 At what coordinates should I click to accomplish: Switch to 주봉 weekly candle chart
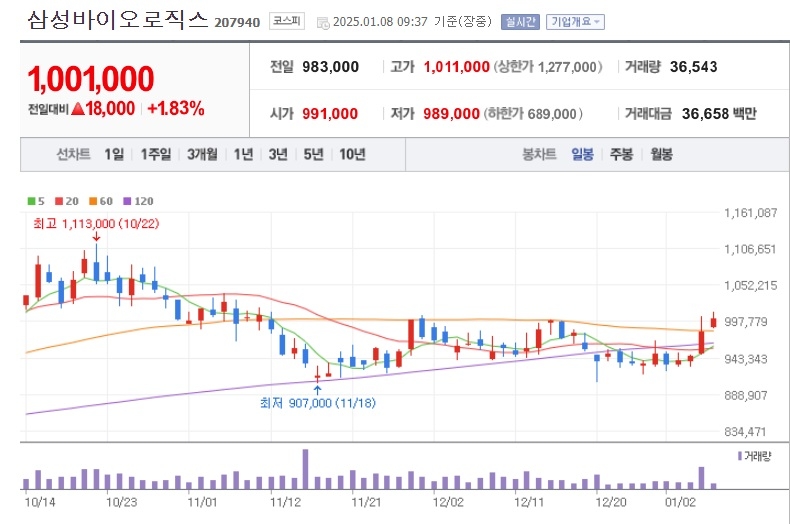621,154
